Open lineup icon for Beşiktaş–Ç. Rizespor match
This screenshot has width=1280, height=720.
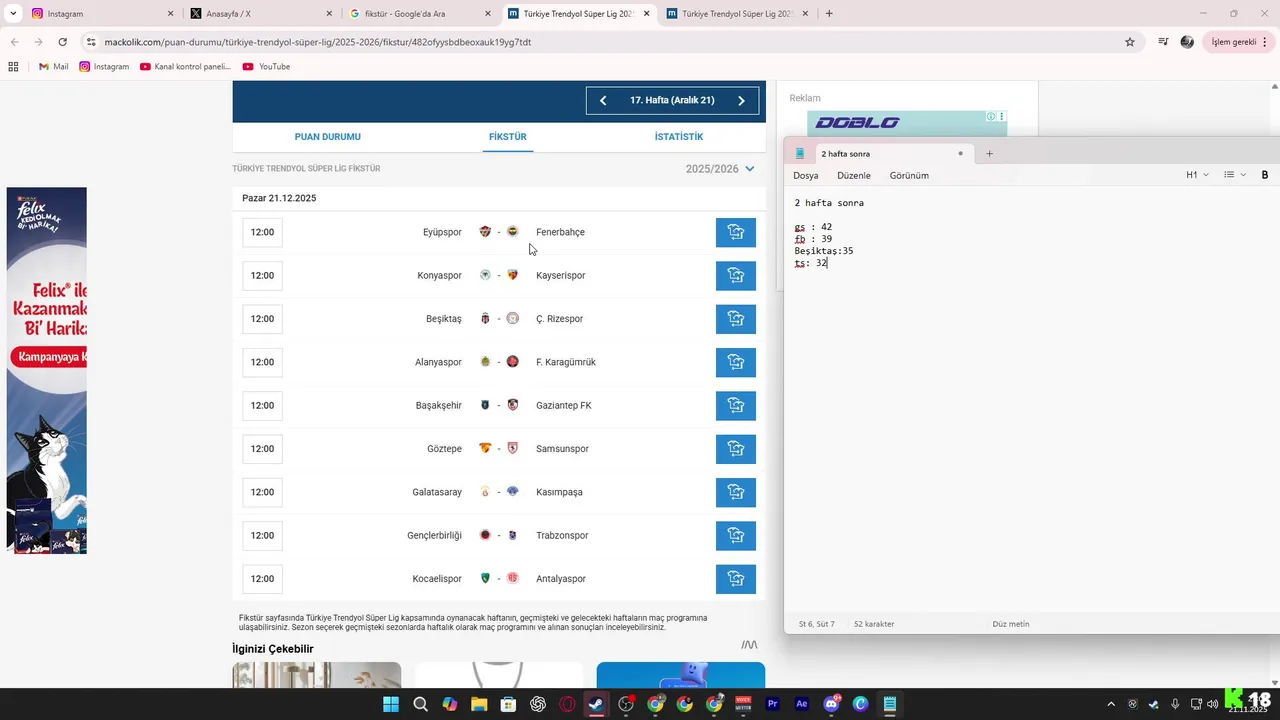point(736,319)
